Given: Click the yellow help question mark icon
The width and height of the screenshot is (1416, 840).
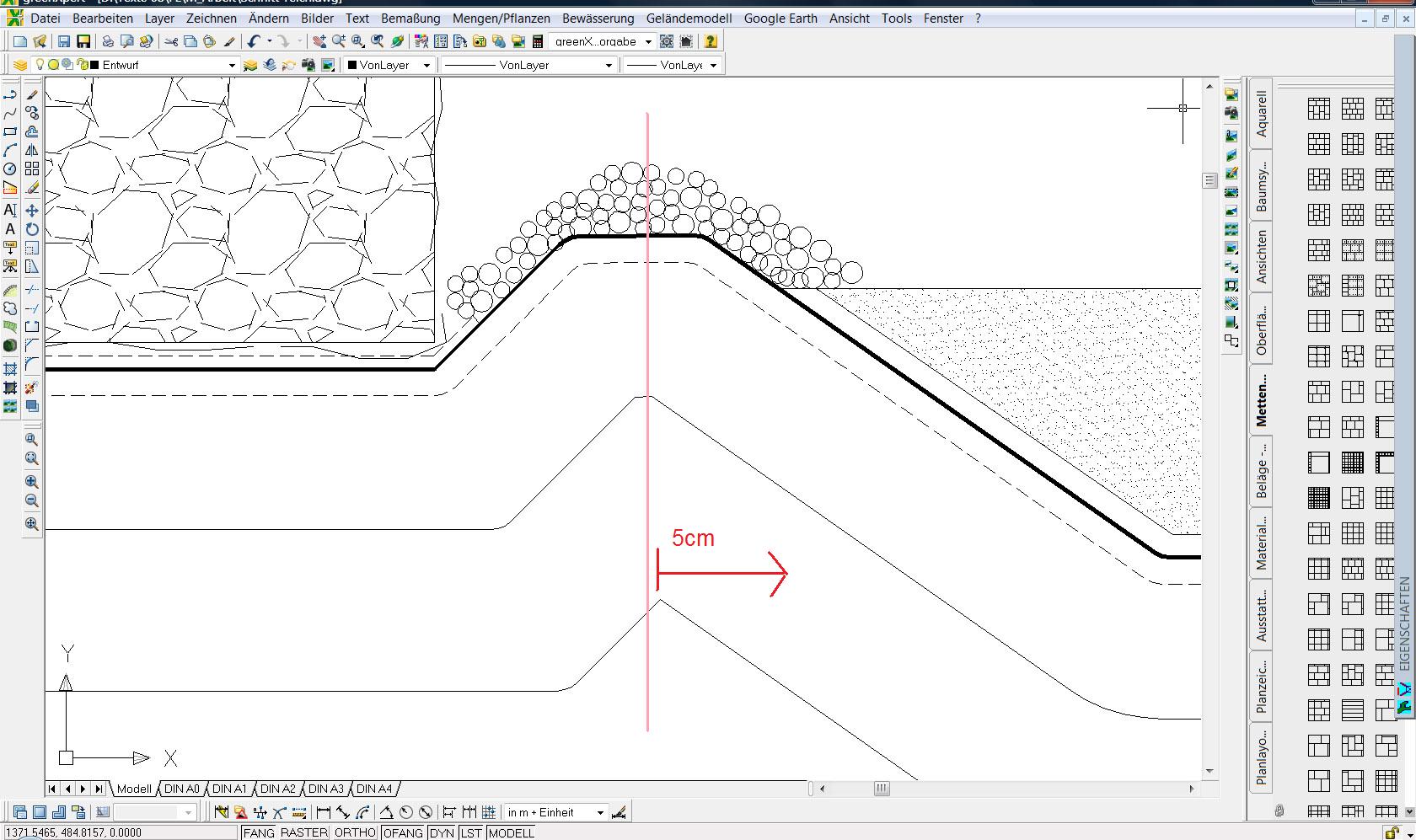Looking at the screenshot, I should tap(711, 41).
